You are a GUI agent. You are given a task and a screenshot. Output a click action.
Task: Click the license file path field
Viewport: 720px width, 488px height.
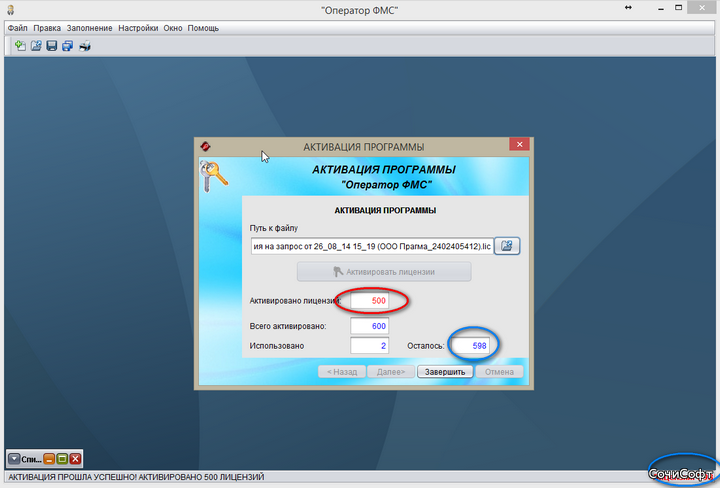click(372, 246)
